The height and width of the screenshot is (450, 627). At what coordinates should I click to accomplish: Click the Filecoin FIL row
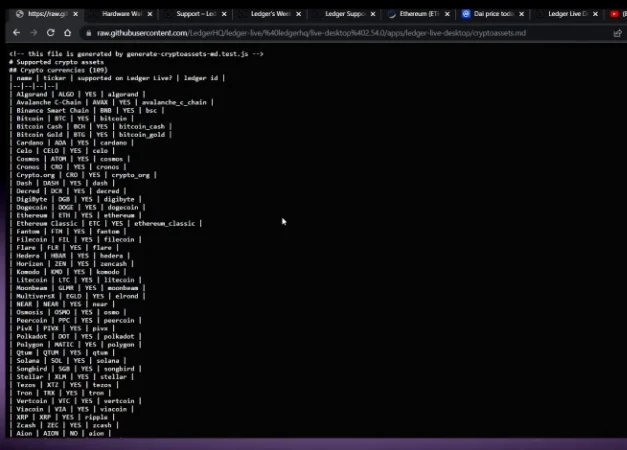[76, 240]
